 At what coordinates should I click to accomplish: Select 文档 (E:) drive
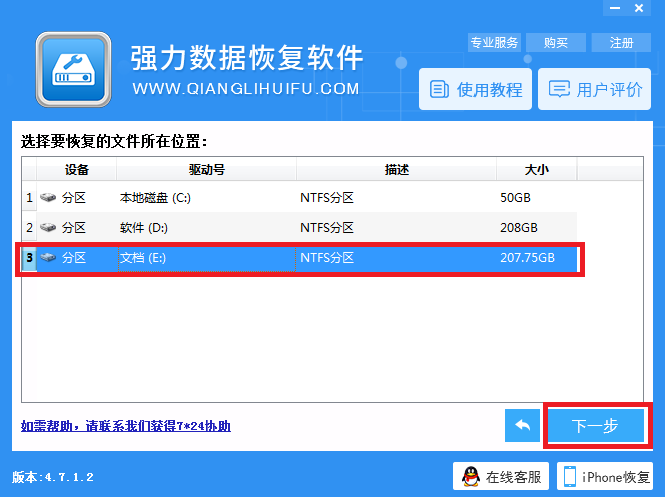142,257
